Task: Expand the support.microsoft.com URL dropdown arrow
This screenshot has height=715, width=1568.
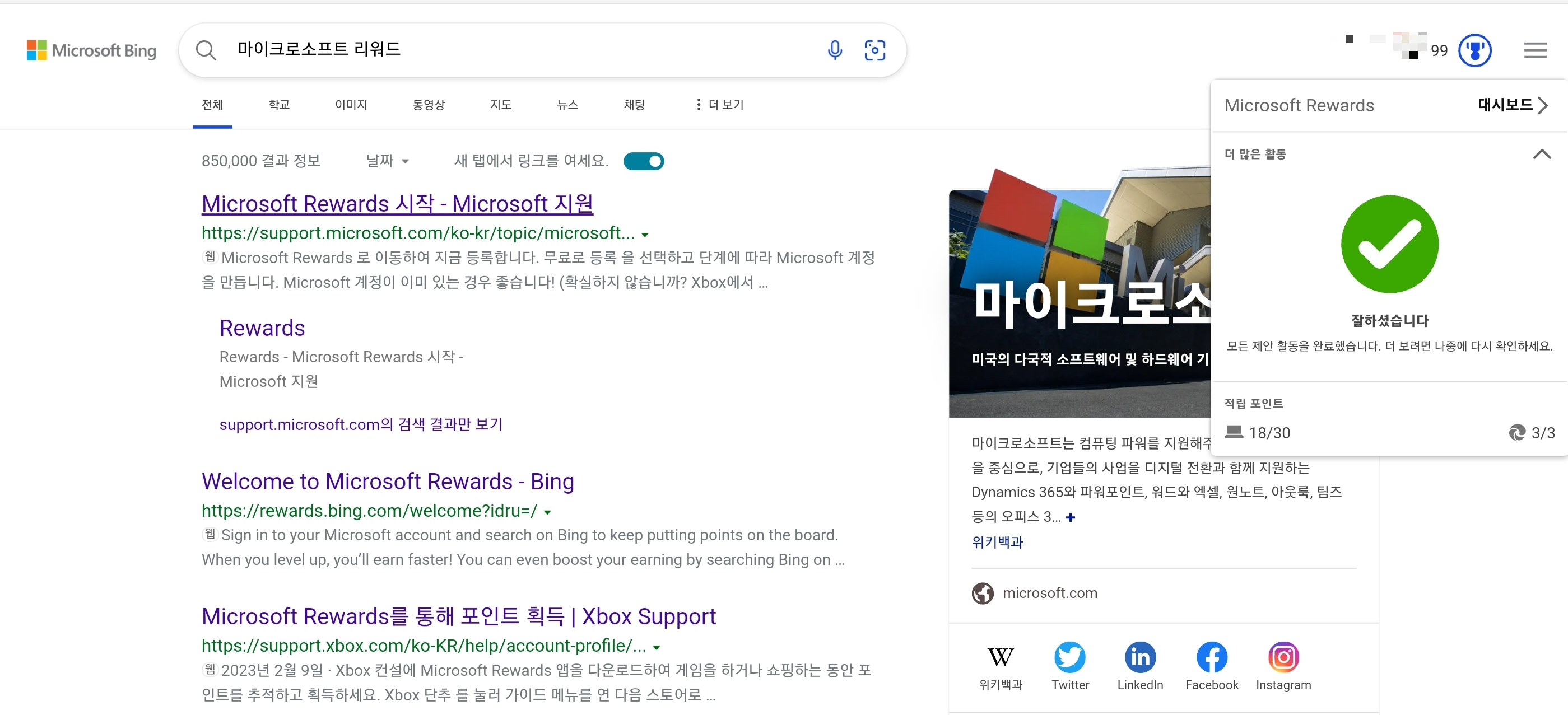Action: tap(645, 234)
